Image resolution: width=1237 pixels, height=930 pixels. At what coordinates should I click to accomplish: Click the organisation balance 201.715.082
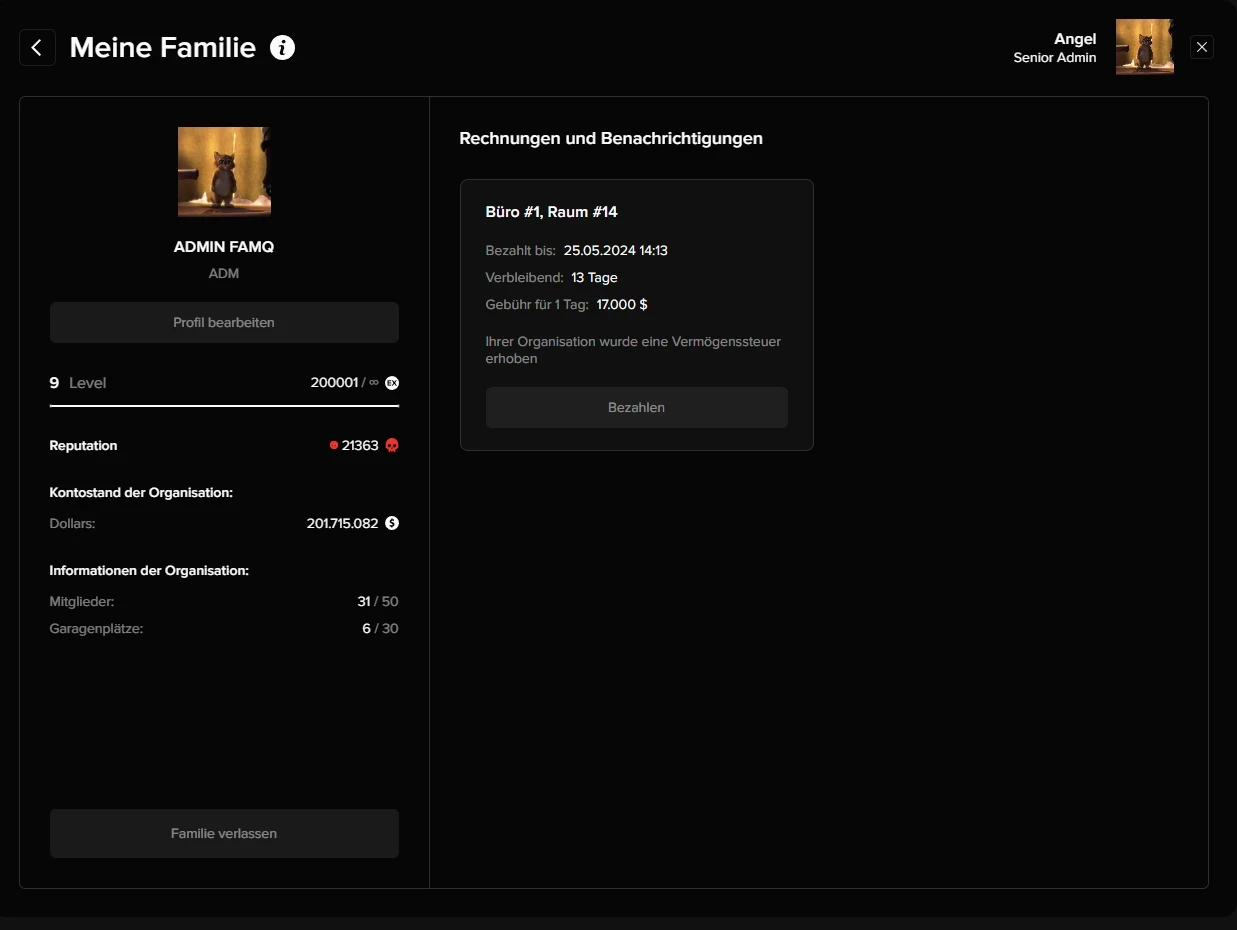[x=342, y=523]
